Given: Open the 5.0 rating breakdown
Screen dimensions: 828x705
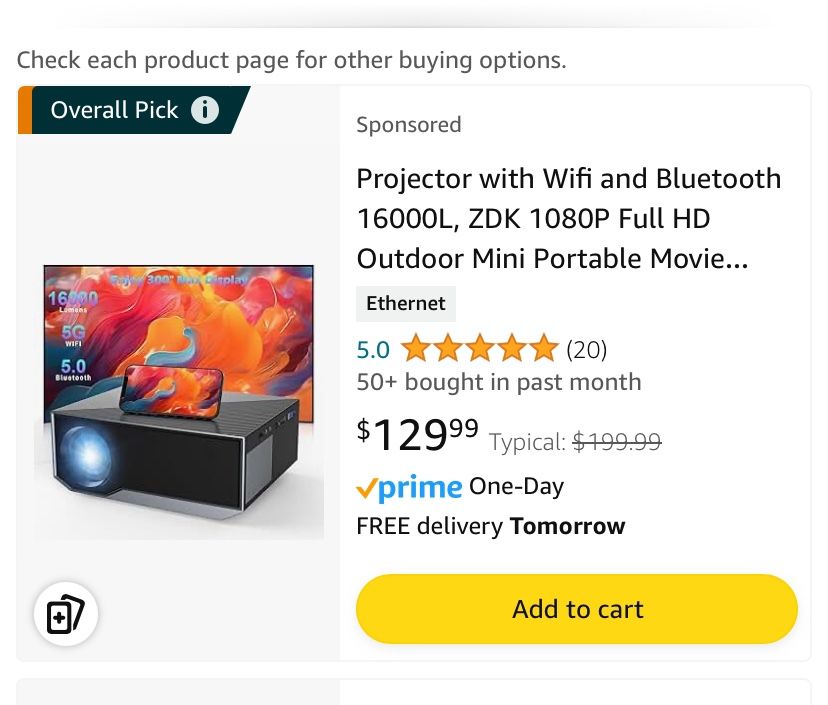Looking at the screenshot, I should 373,349.
